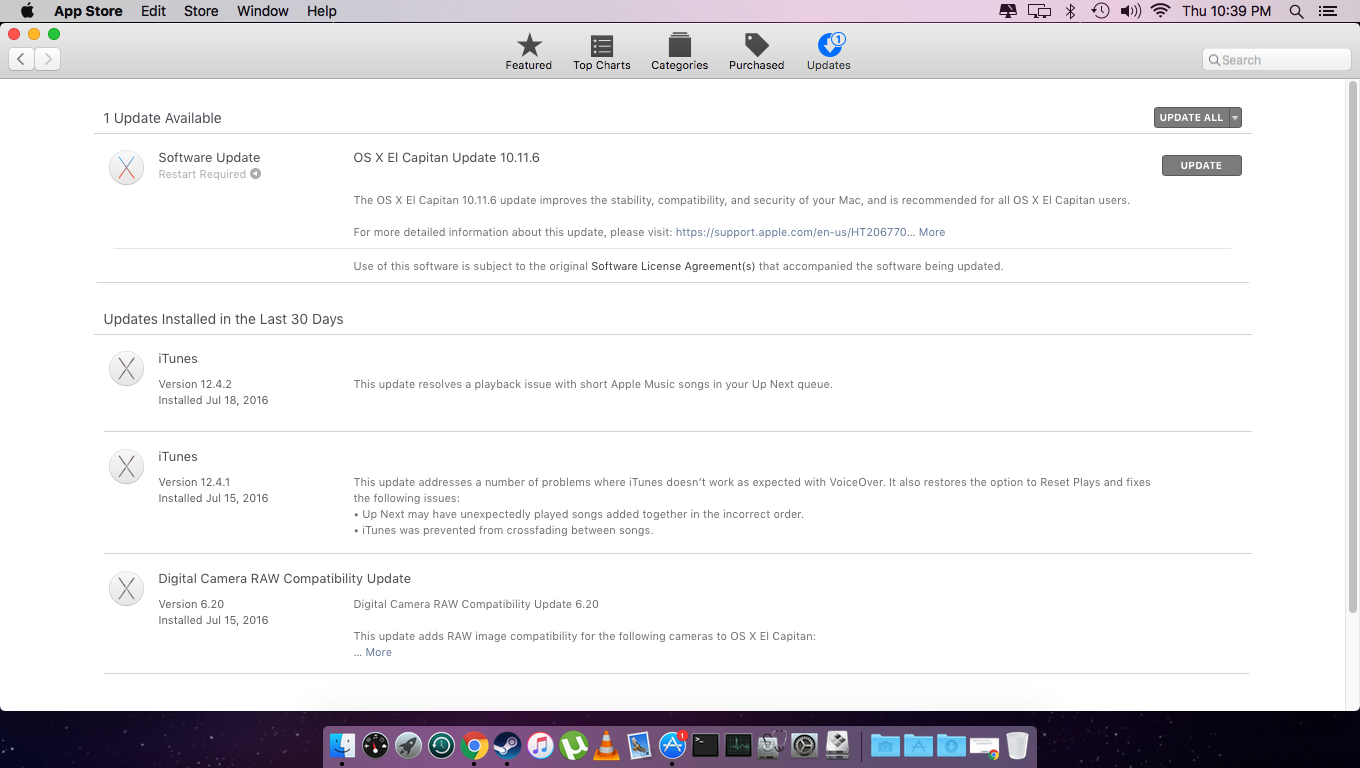1360x768 pixels.
Task: Open the Categories section
Action: [680, 52]
